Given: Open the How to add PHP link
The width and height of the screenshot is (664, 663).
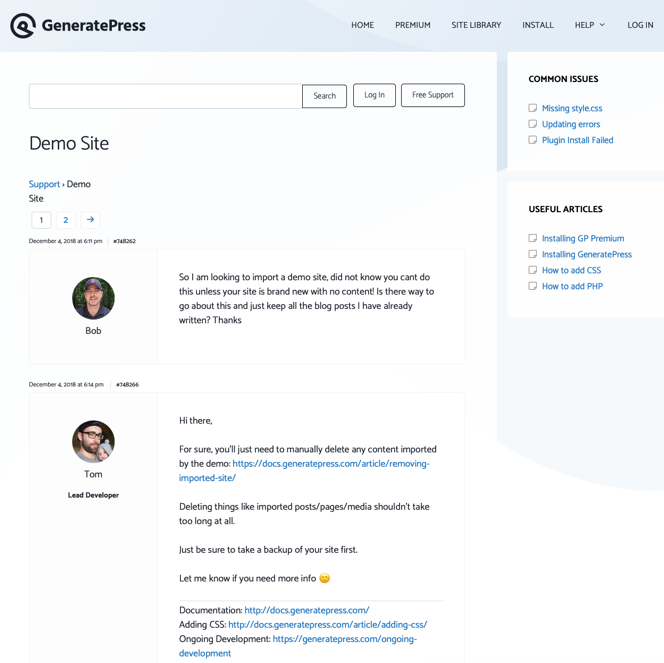Looking at the screenshot, I should pos(573,286).
